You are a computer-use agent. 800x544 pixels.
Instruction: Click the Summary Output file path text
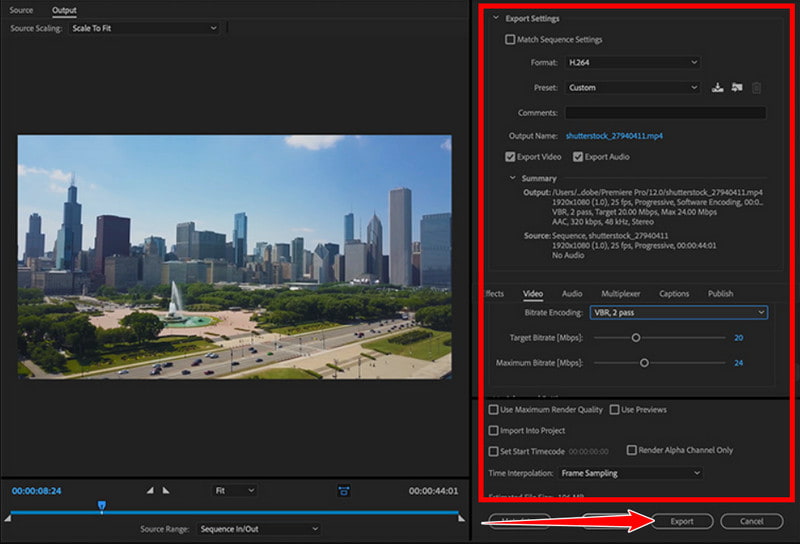point(657,192)
